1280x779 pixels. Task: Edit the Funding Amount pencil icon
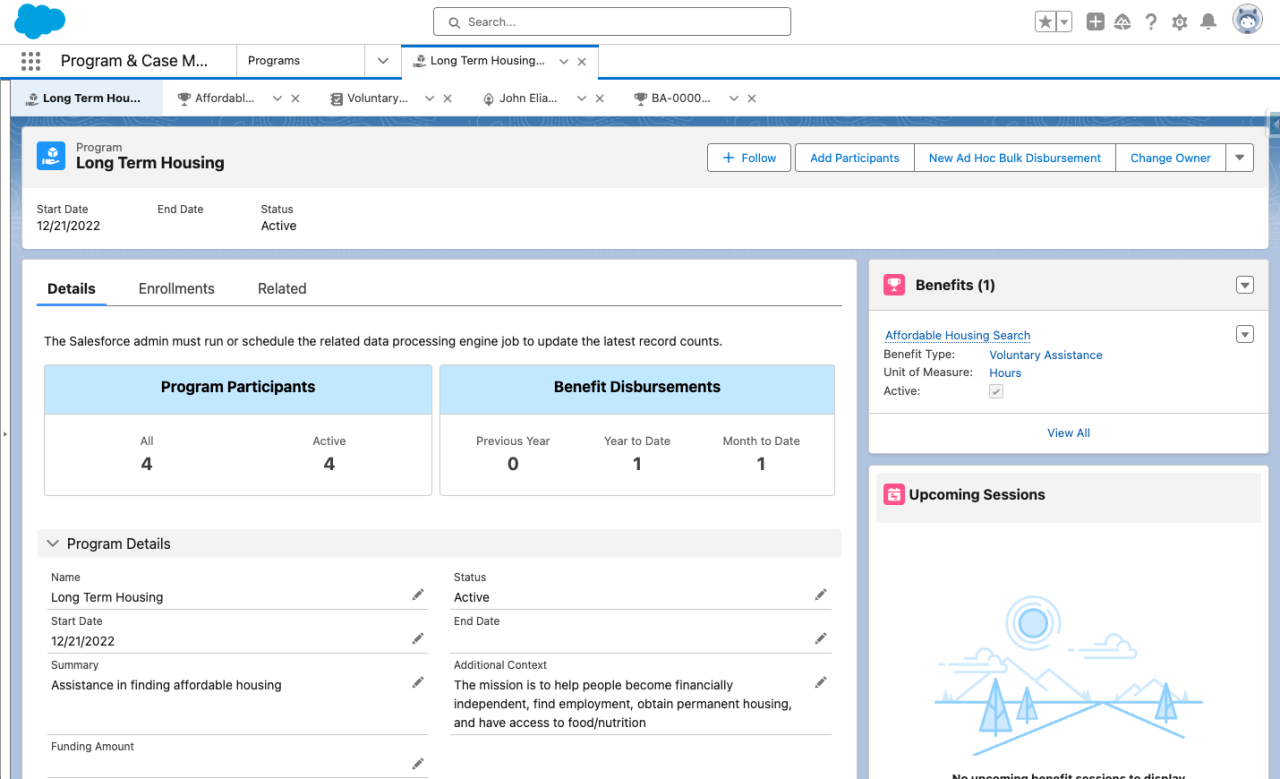click(418, 764)
